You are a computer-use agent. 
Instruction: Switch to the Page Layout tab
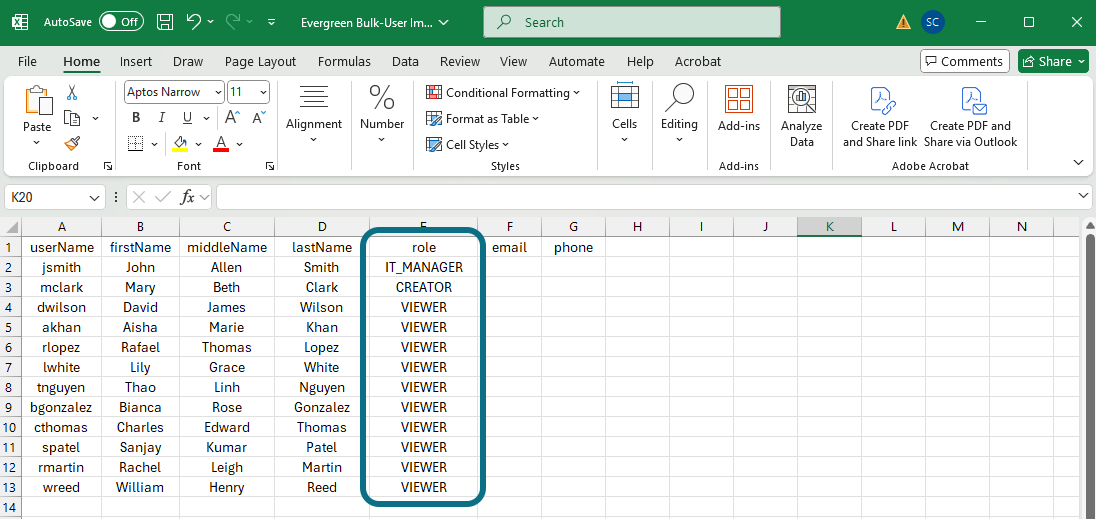click(260, 61)
